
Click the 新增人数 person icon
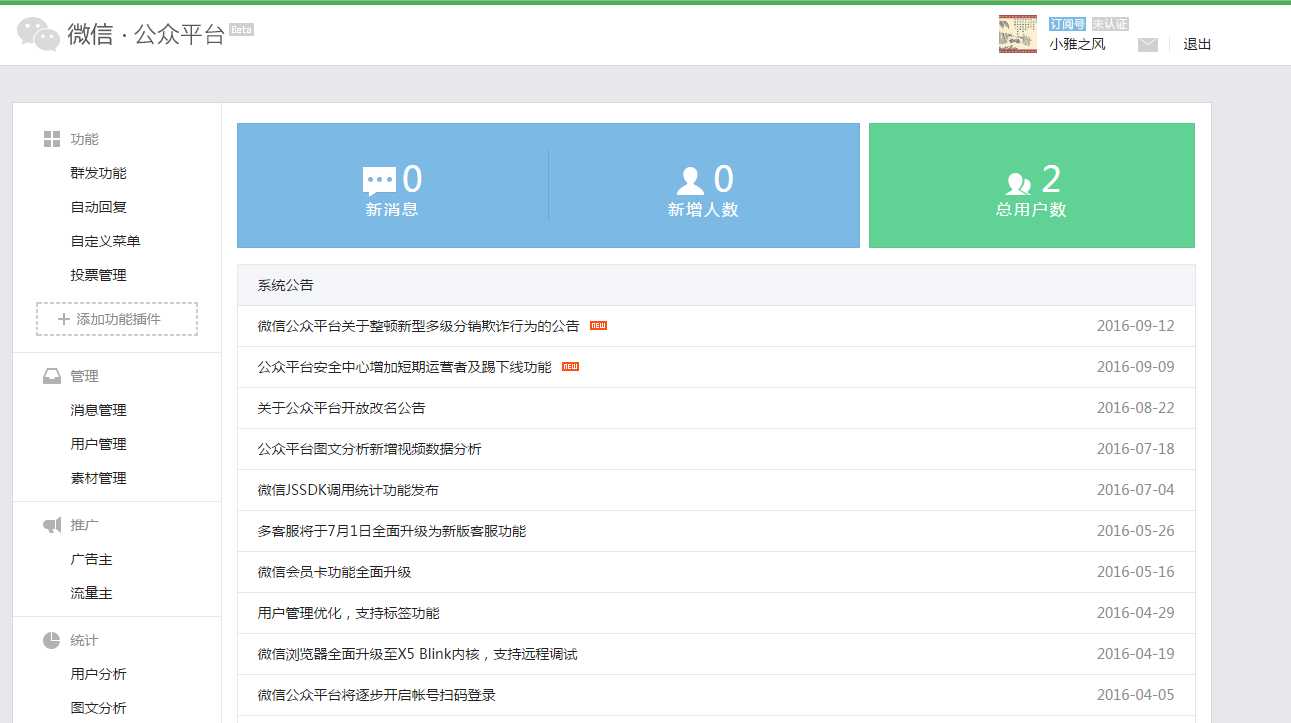pos(690,181)
